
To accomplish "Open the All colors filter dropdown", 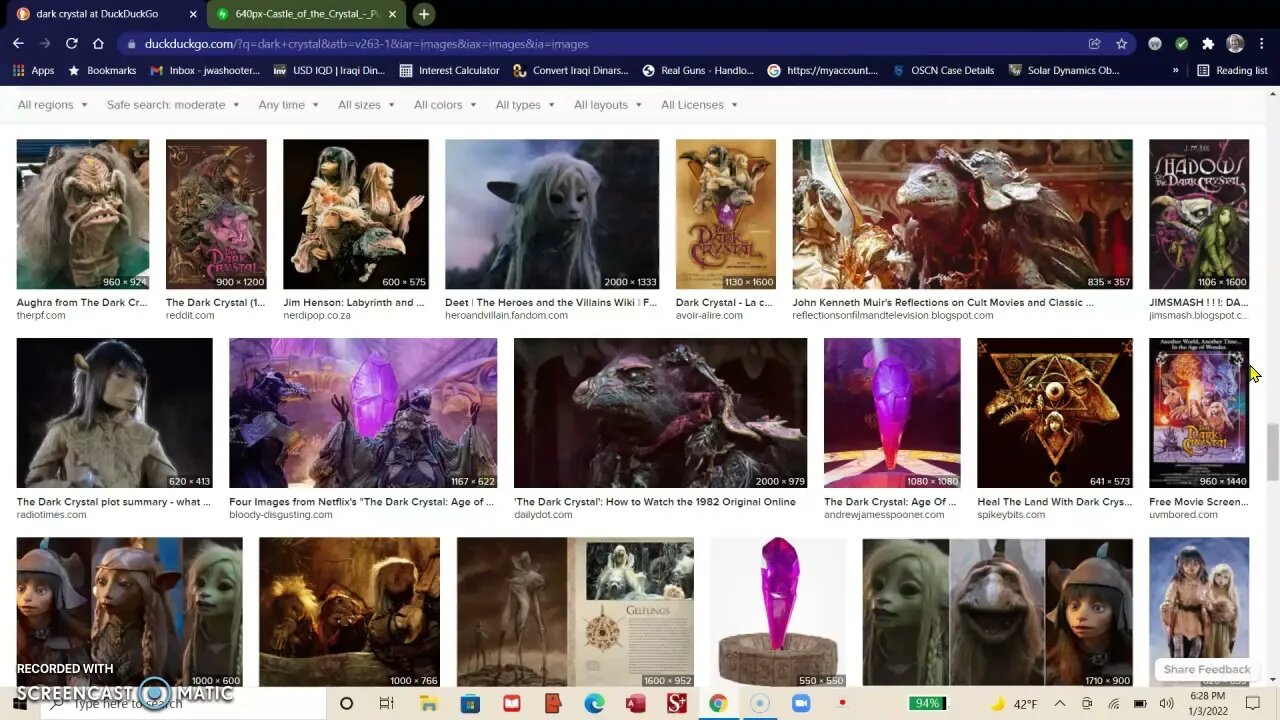I will click(x=445, y=105).
